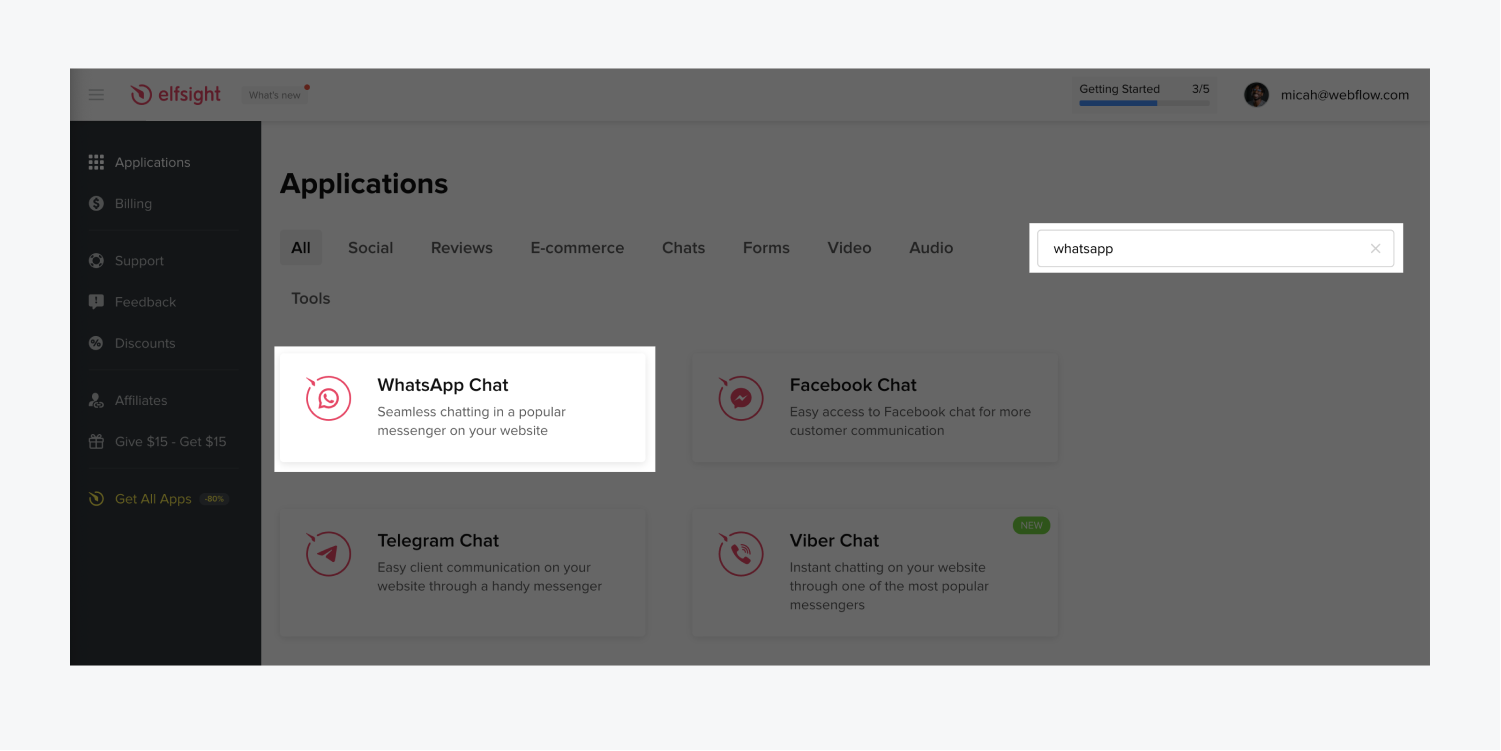Open the hamburger menu icon

(x=96, y=95)
